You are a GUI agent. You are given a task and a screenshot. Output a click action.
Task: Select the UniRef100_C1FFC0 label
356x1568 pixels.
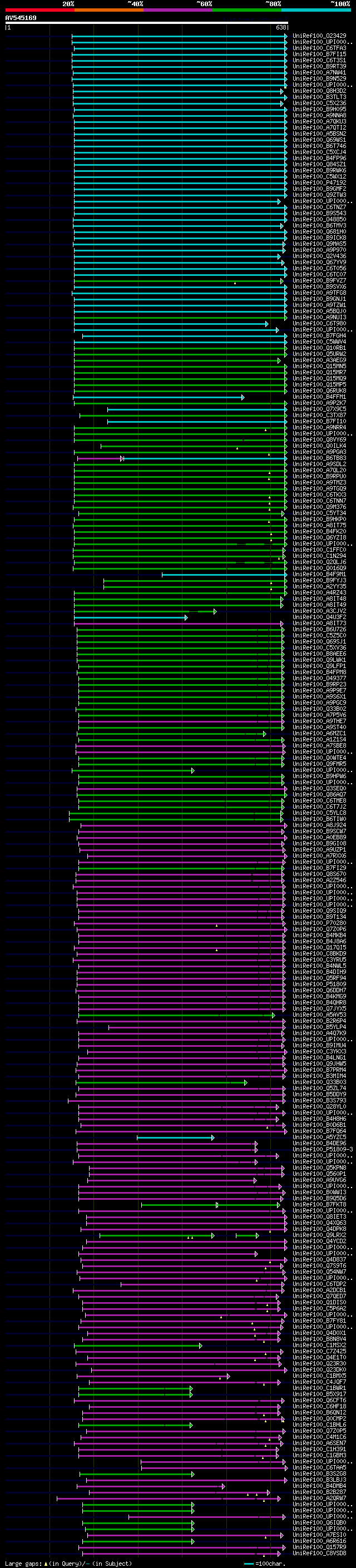pyautogui.click(x=319, y=550)
